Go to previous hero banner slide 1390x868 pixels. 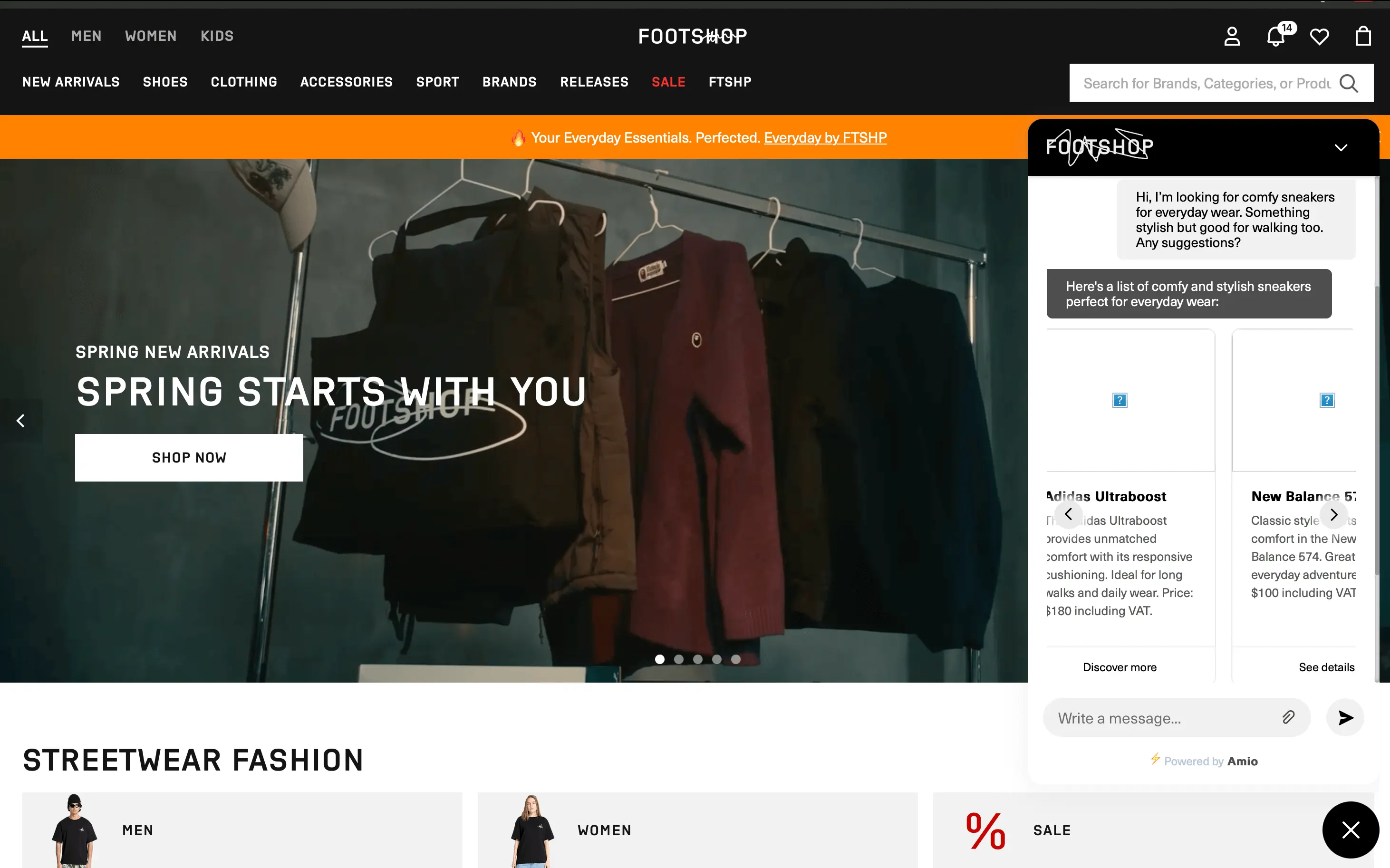click(20, 421)
